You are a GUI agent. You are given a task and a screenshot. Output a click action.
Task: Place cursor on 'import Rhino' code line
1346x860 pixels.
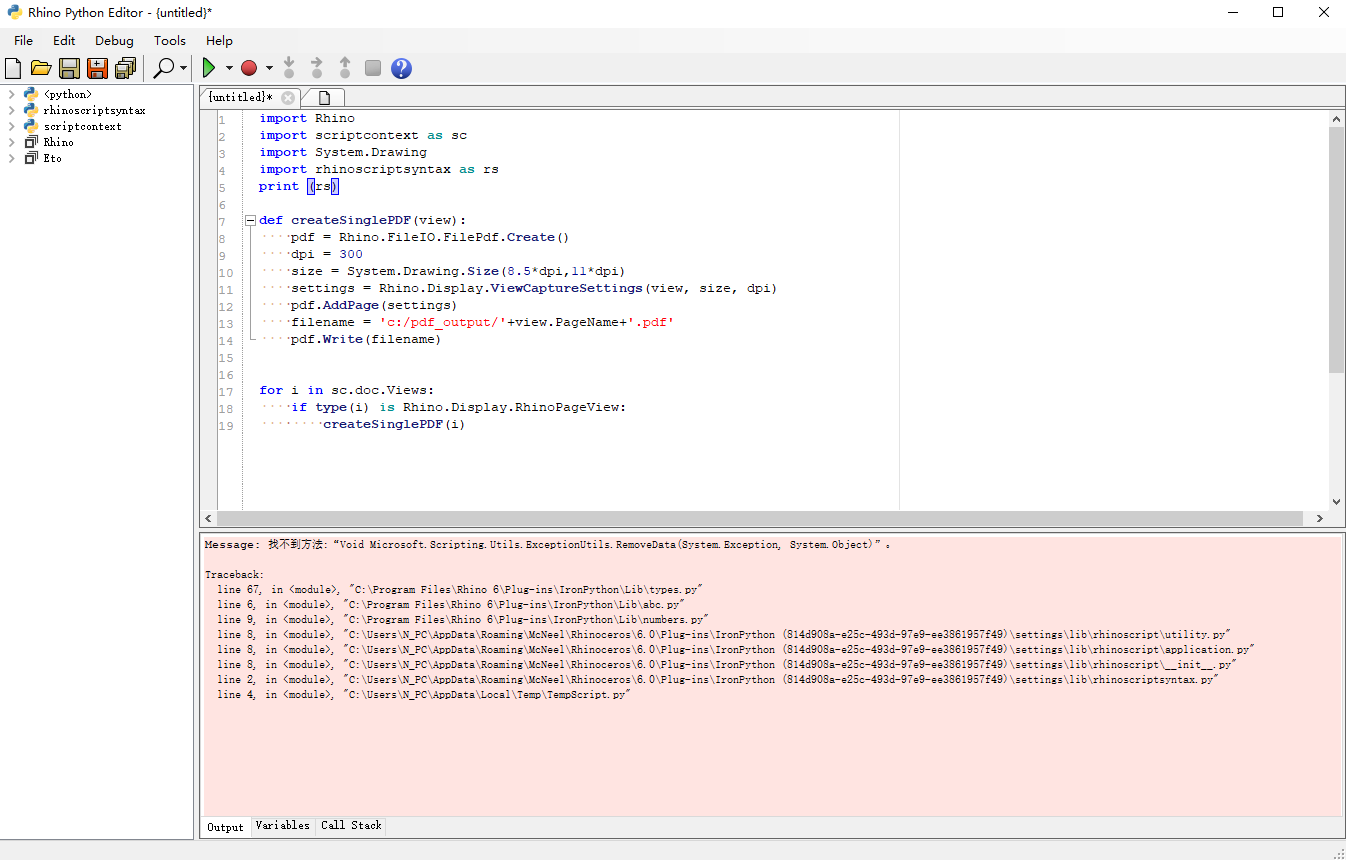pyautogui.click(x=307, y=118)
